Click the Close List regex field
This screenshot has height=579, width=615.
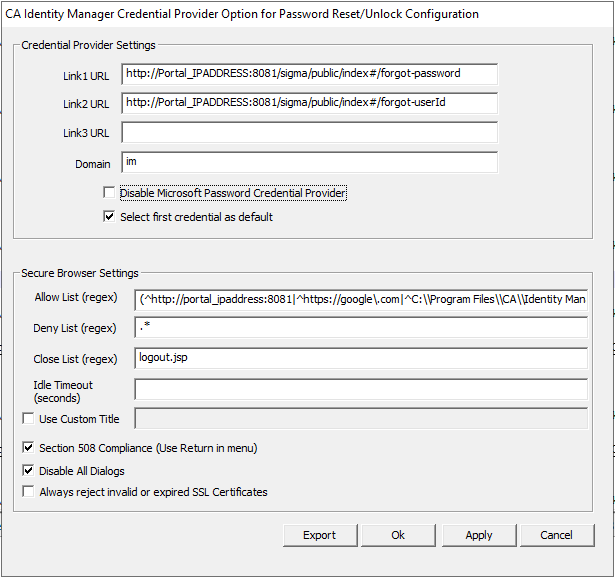coord(360,358)
